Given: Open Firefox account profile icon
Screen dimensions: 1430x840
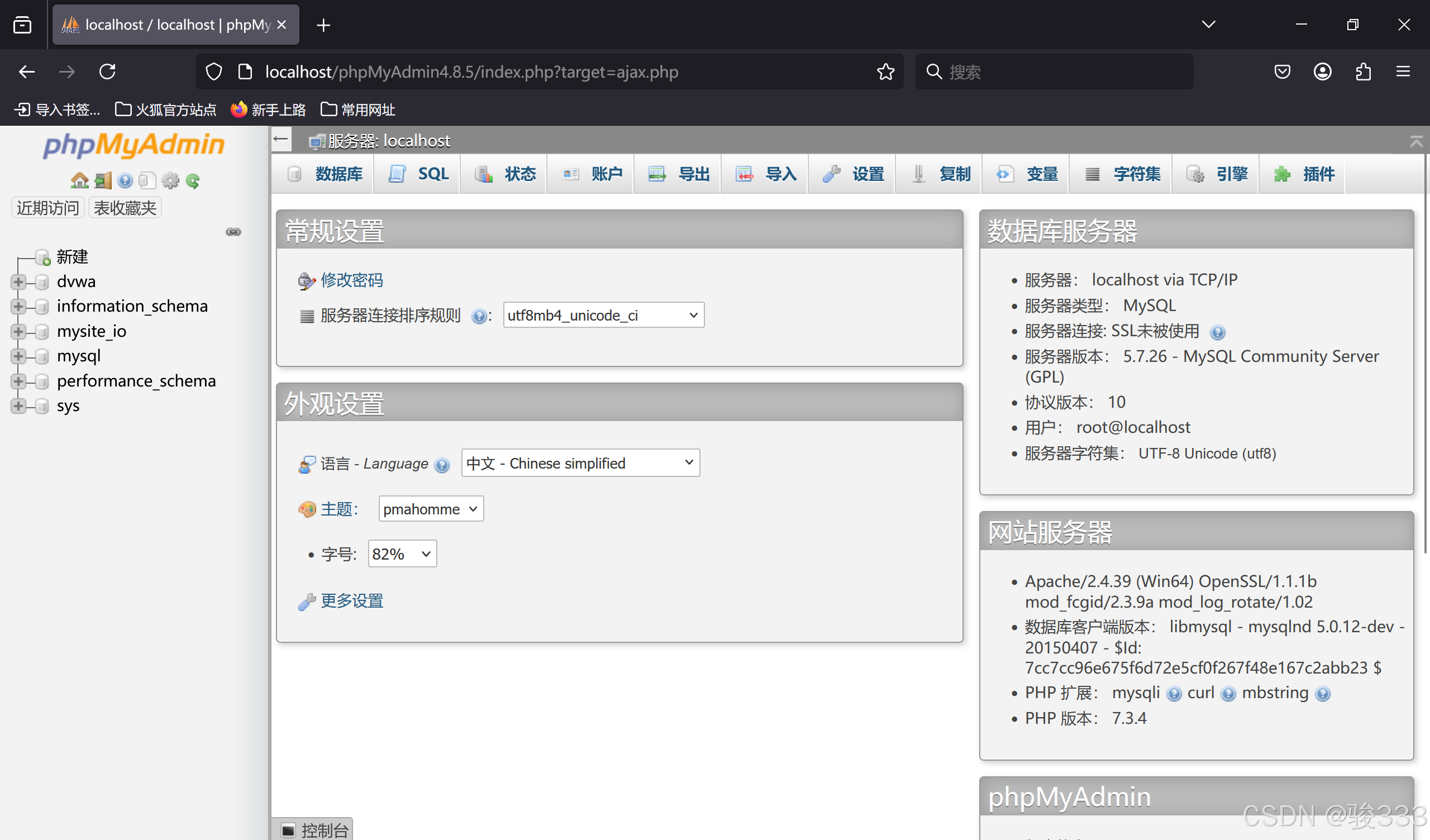Looking at the screenshot, I should click(x=1323, y=72).
